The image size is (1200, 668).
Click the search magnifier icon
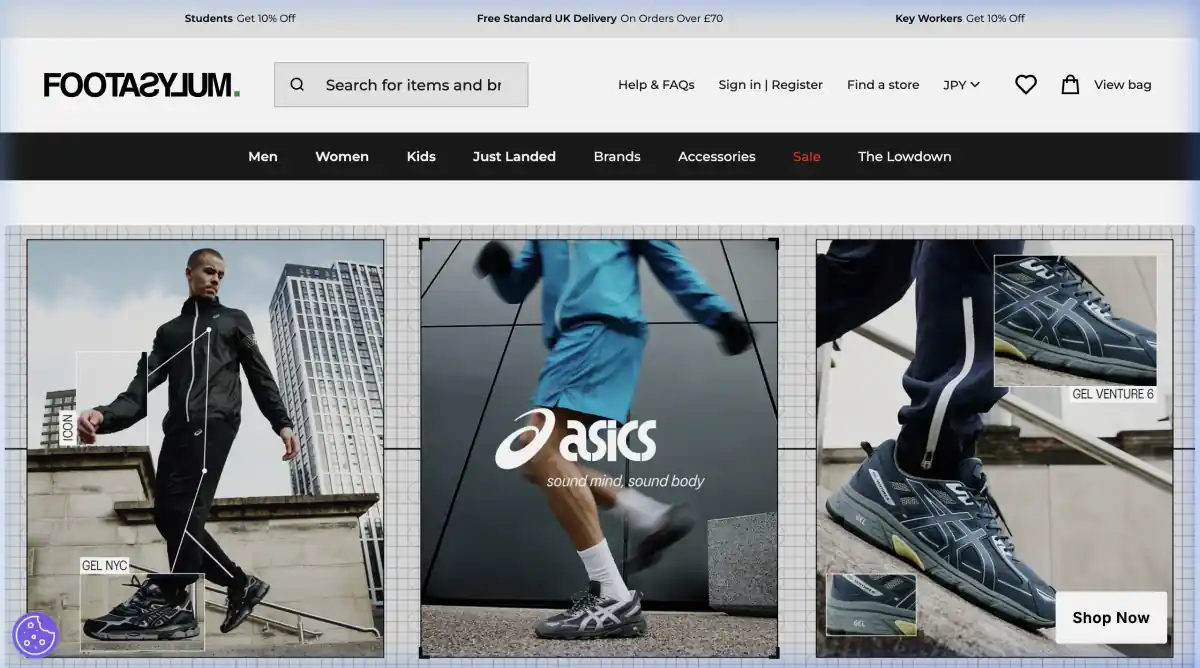coord(297,85)
